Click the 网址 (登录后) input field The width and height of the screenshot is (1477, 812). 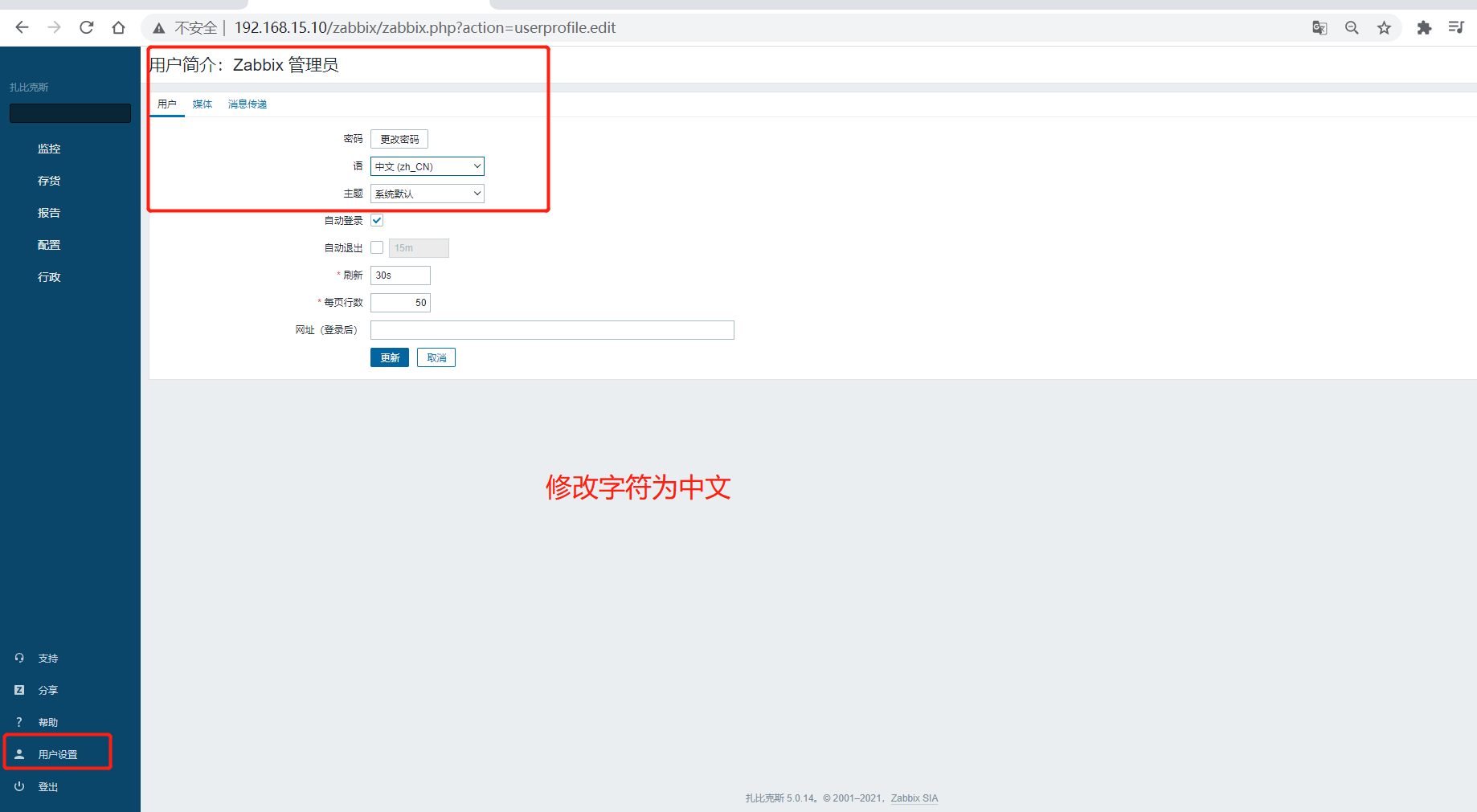[x=552, y=330]
